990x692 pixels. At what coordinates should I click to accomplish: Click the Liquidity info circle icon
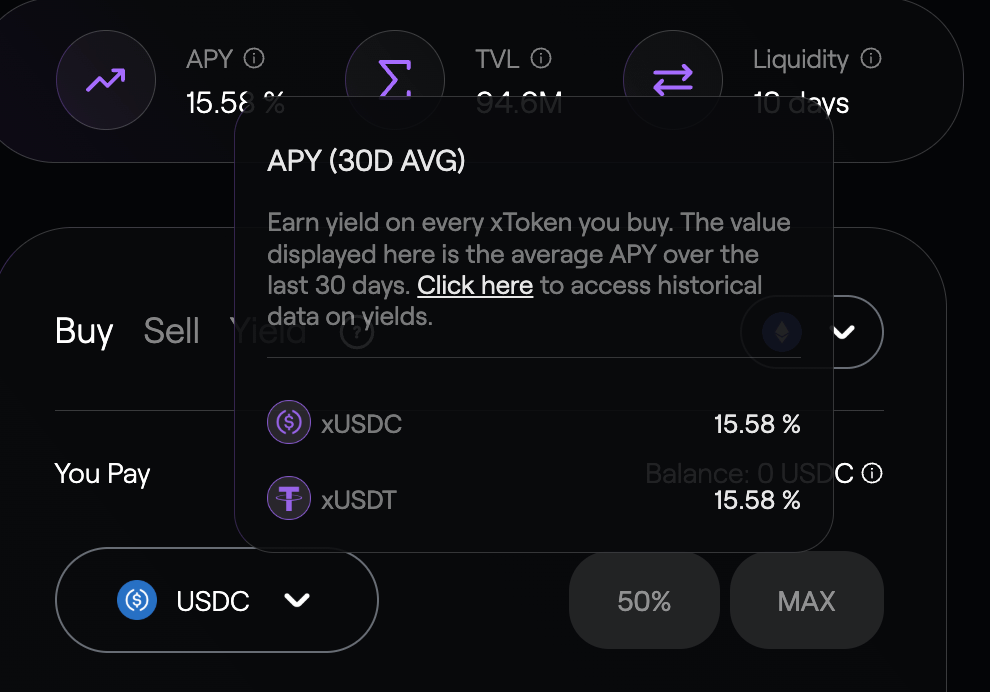(871, 59)
